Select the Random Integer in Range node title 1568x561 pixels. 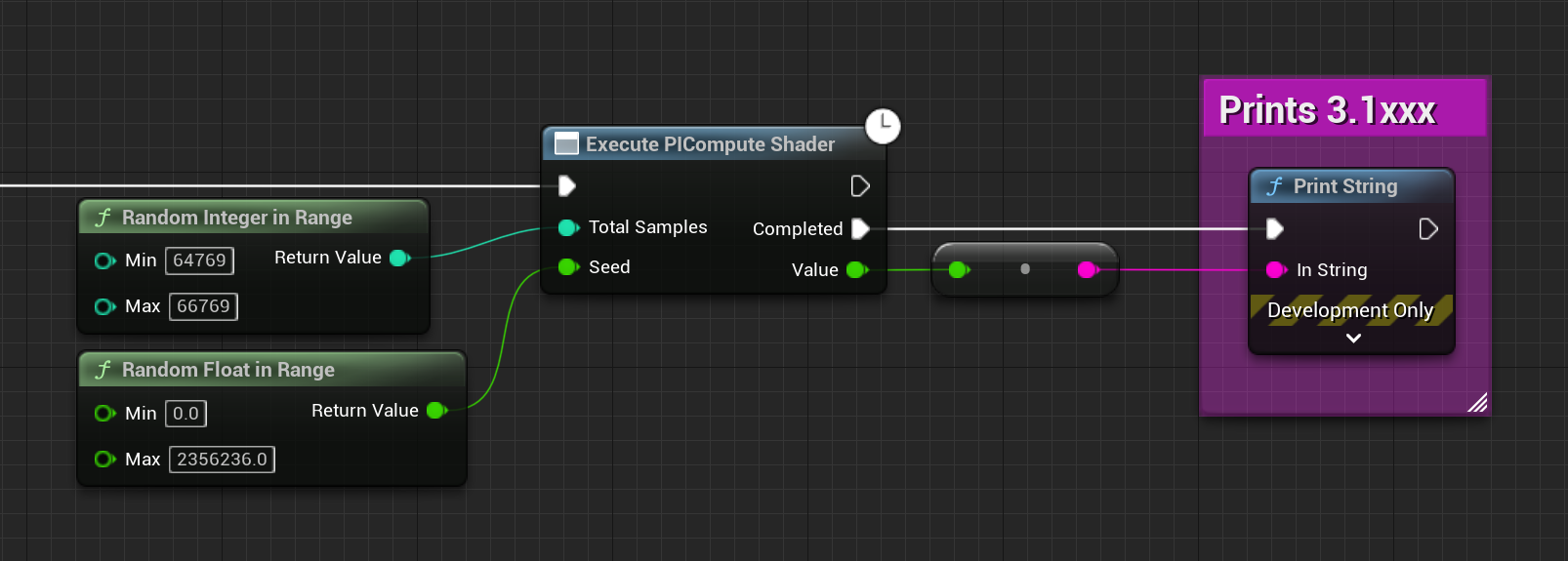click(237, 218)
